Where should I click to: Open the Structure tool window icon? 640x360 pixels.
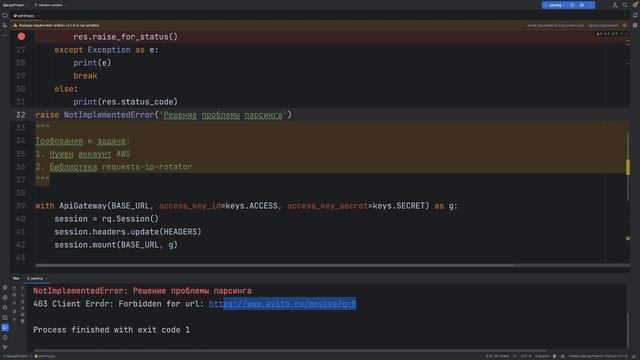(x=5, y=25)
